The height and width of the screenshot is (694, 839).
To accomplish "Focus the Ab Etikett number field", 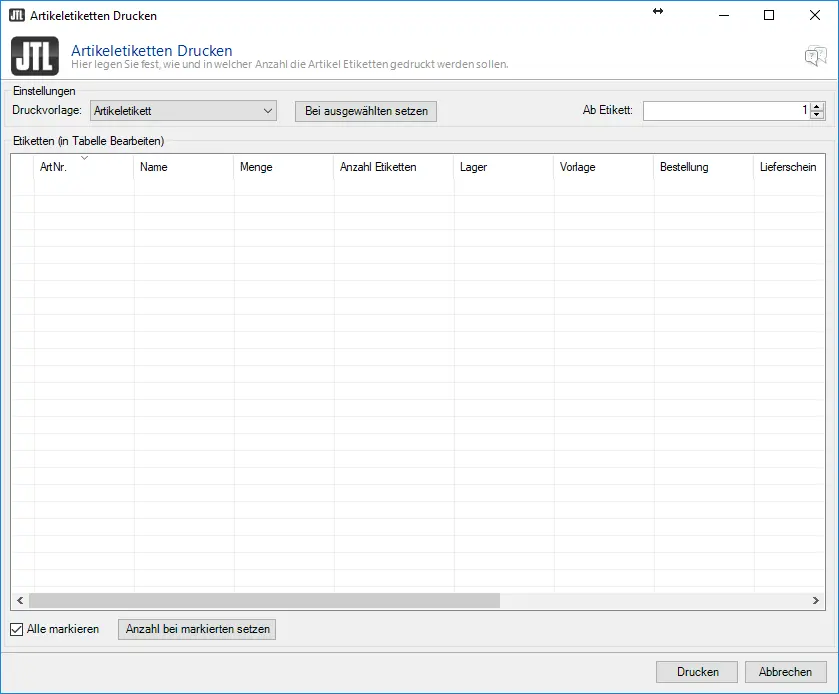I will pos(726,111).
